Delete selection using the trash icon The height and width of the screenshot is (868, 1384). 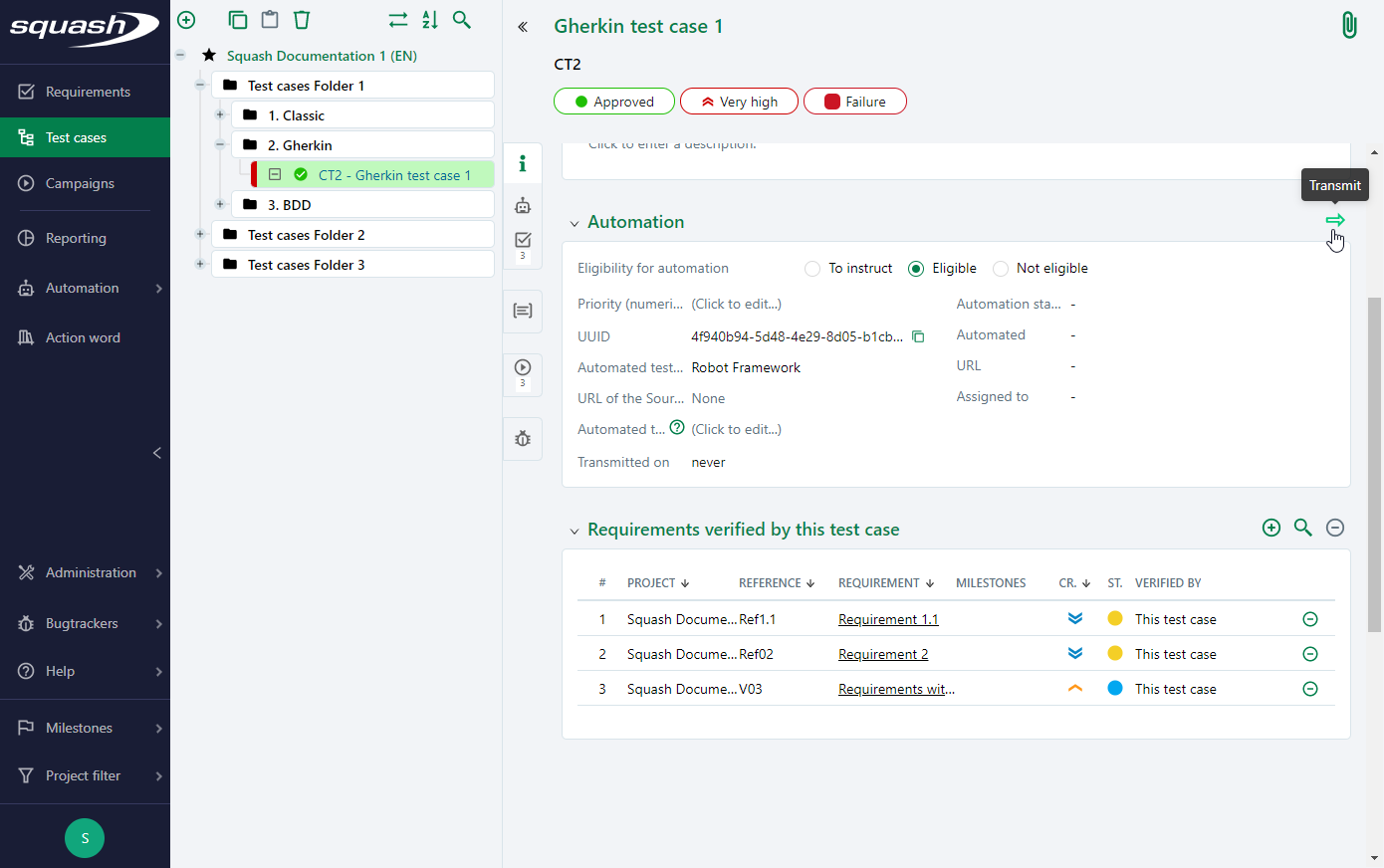pos(302,19)
